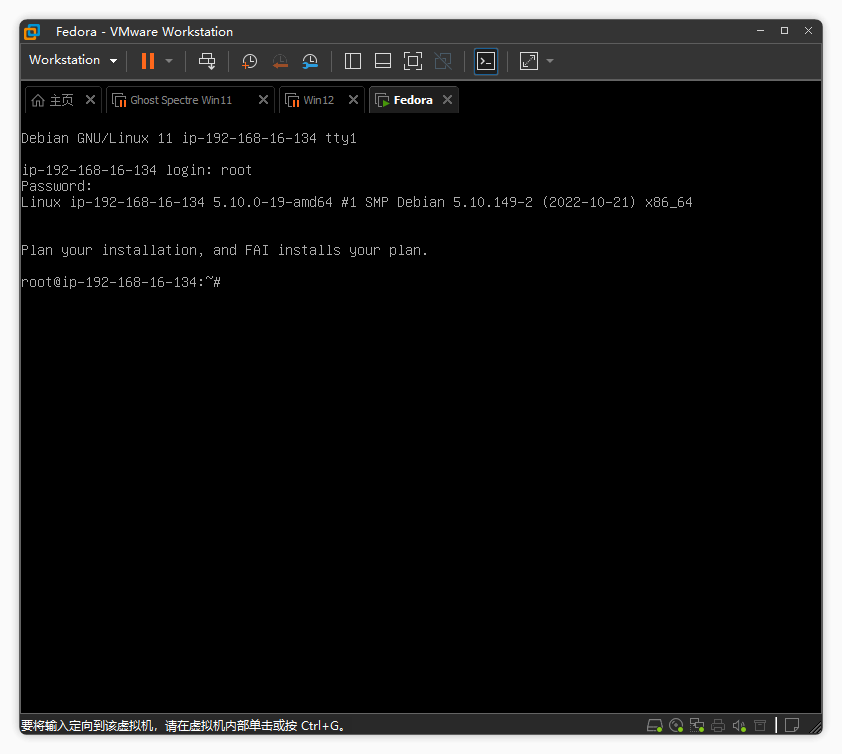Toggle the thumbnail bar view
Viewport: 842px width, 754px height.
click(382, 61)
